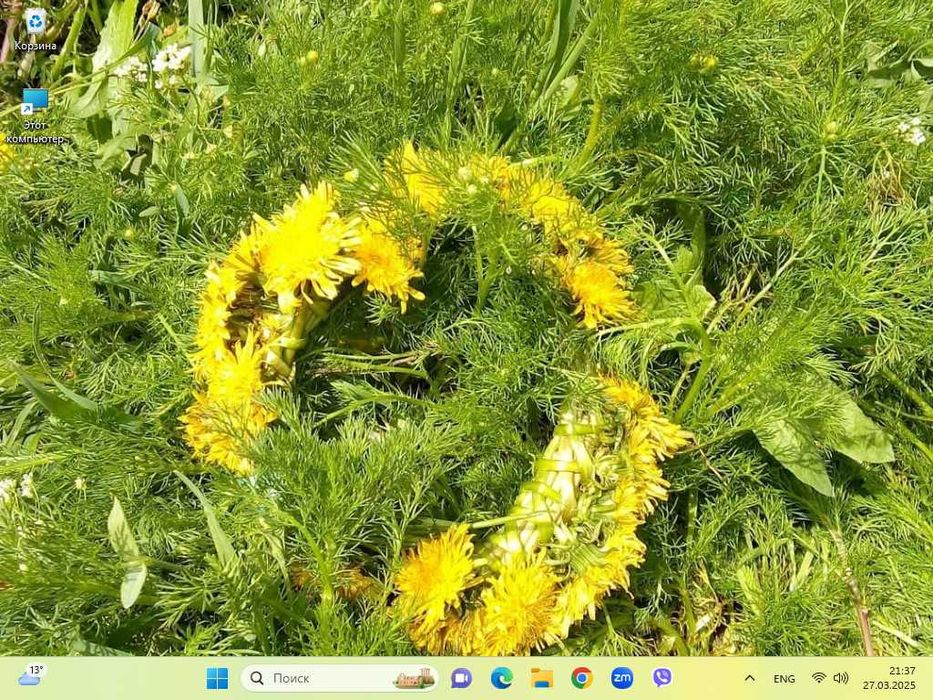The width and height of the screenshot is (933, 700).
Task: Select the Этот компьютер desktop shortcut
Action: pyautogui.click(x=35, y=116)
